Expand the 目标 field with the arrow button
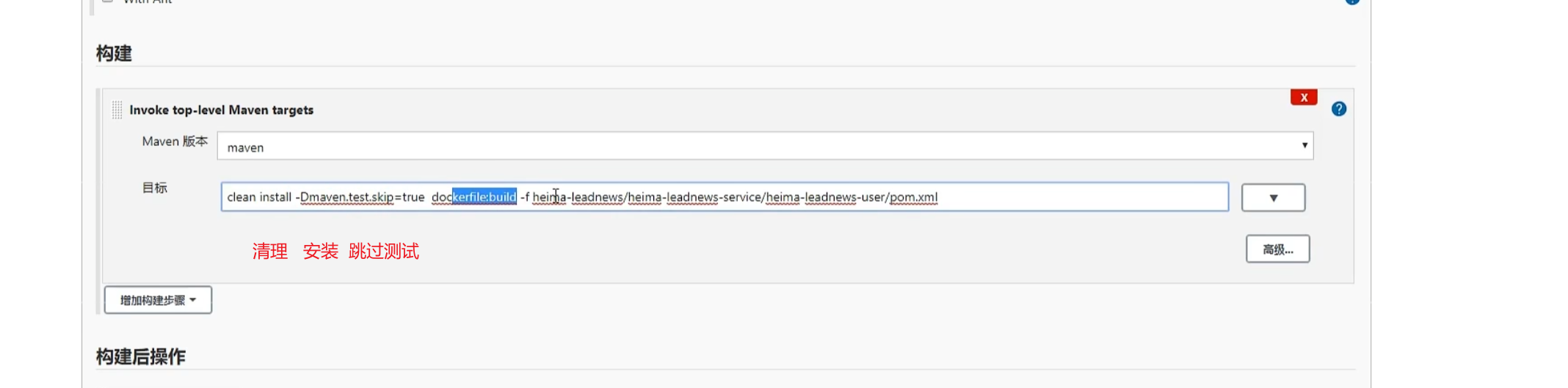 pos(1272,198)
